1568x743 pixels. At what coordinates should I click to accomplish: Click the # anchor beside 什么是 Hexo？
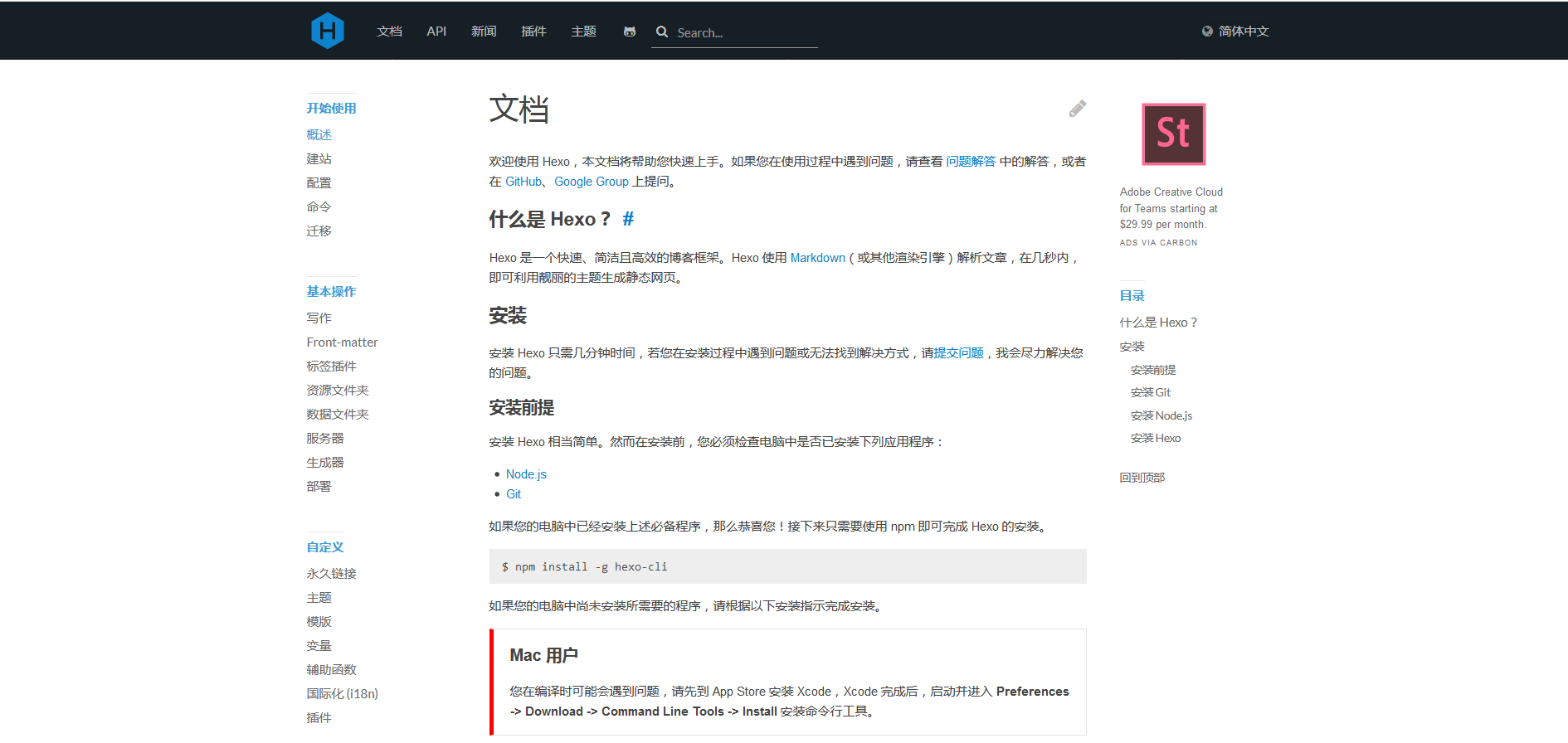[x=628, y=219]
